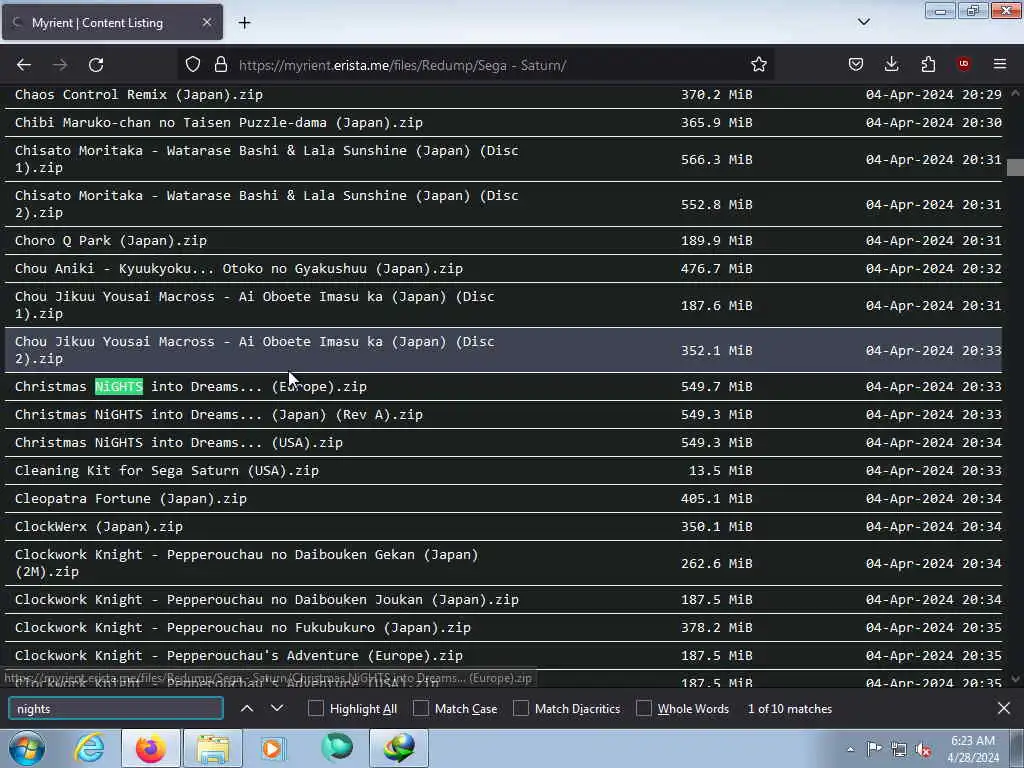
Task: Close the Myrient Content Listing tab
Action: click(x=206, y=22)
